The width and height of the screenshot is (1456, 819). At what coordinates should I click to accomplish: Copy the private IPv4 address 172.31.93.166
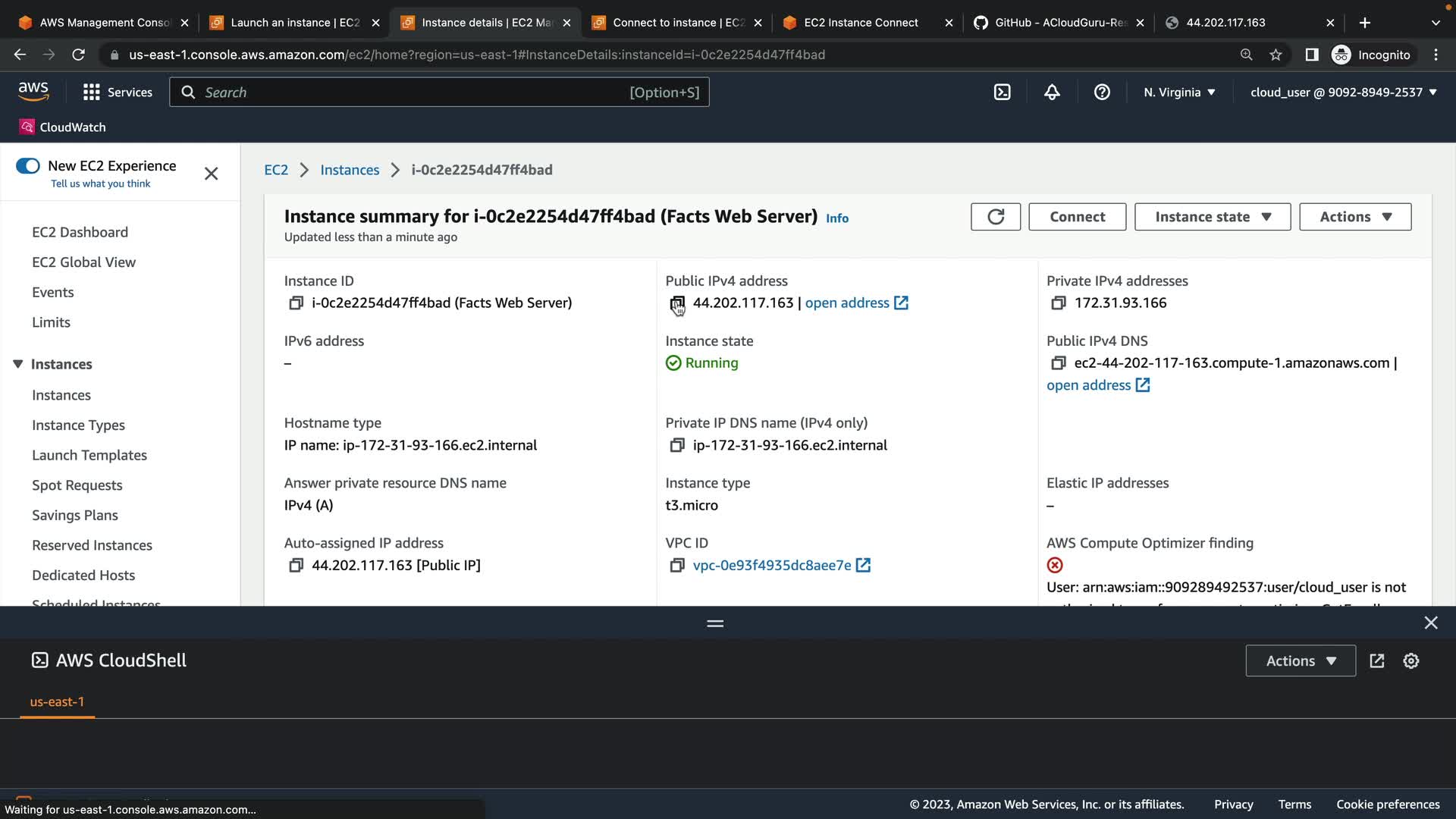[1058, 303]
